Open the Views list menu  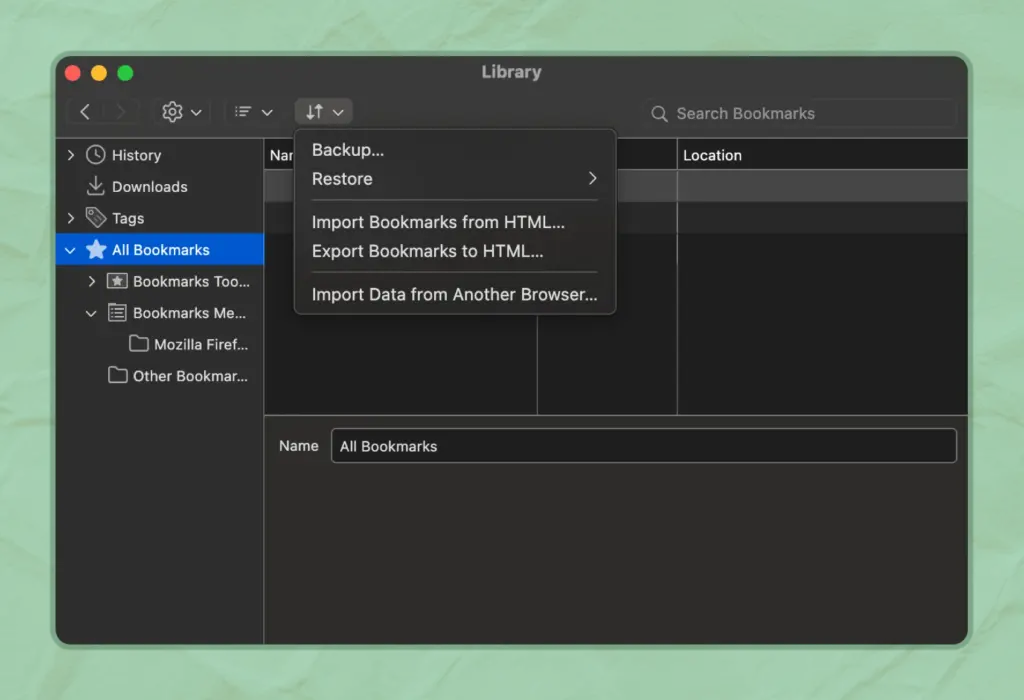253,112
